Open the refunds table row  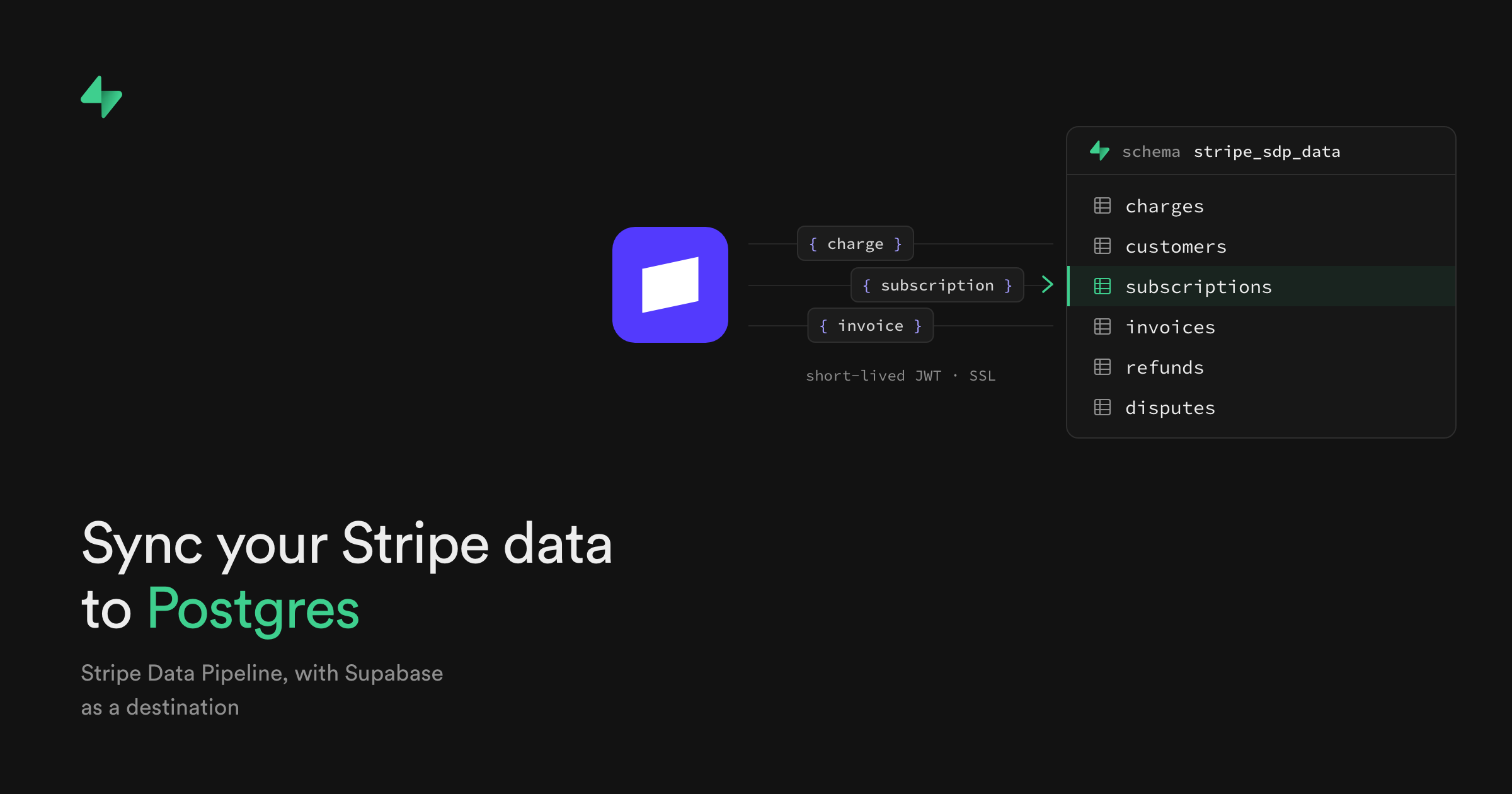click(x=1261, y=367)
